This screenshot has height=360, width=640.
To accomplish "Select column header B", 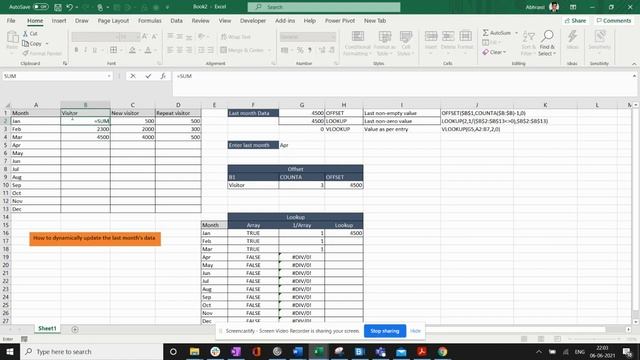I will (x=85, y=105).
